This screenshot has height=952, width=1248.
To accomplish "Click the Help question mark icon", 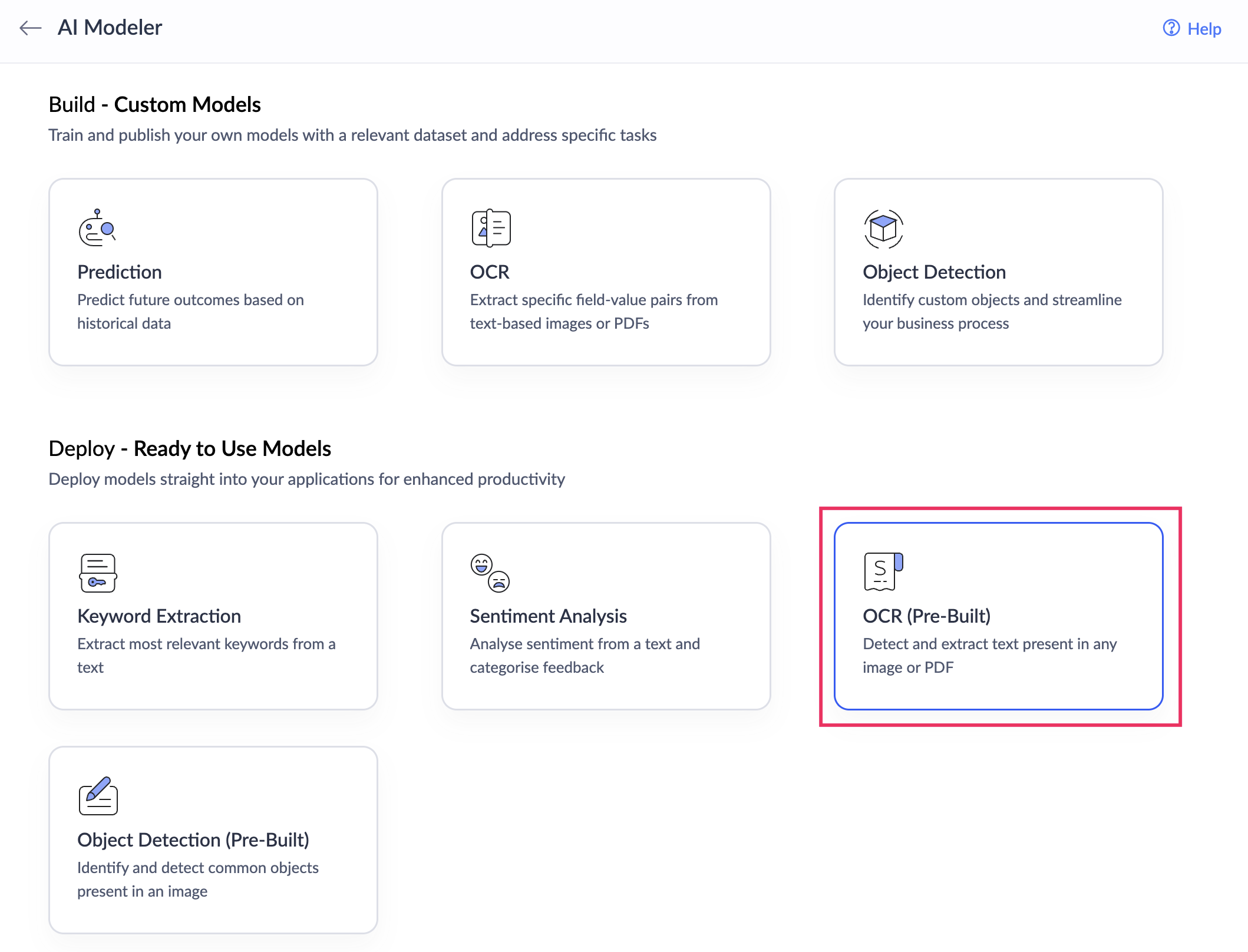I will pos(1170,28).
